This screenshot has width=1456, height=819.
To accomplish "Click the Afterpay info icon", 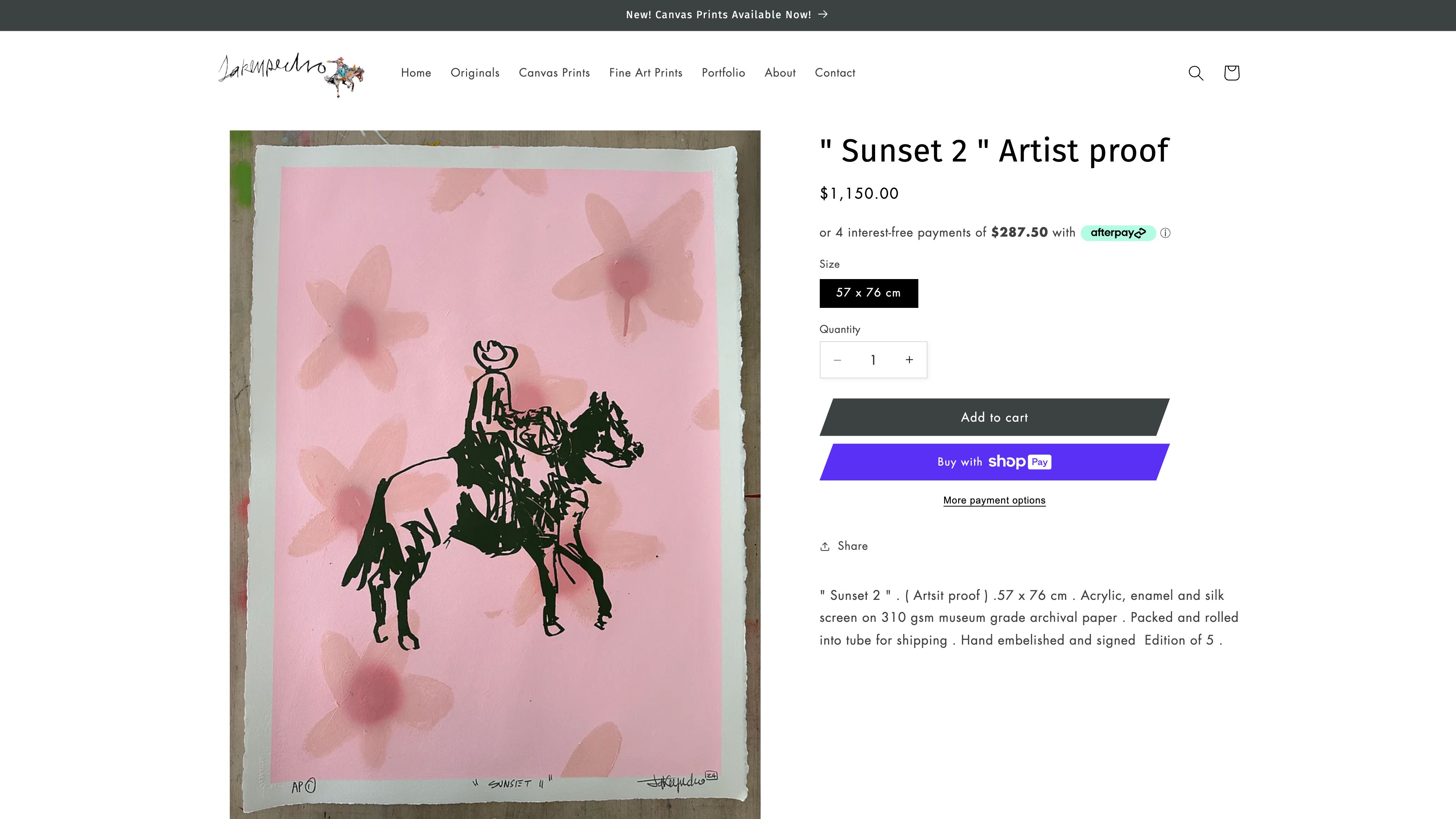I will tap(1165, 233).
